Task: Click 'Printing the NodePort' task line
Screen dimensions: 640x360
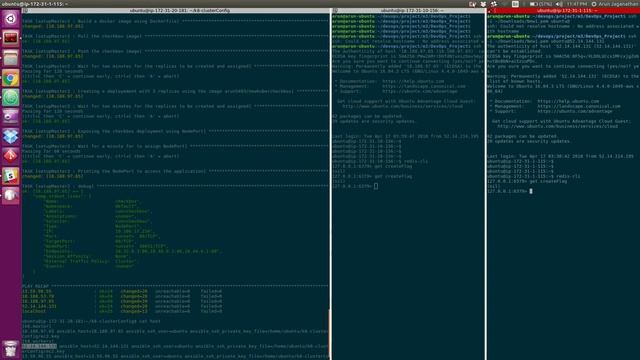Action: (x=176, y=171)
